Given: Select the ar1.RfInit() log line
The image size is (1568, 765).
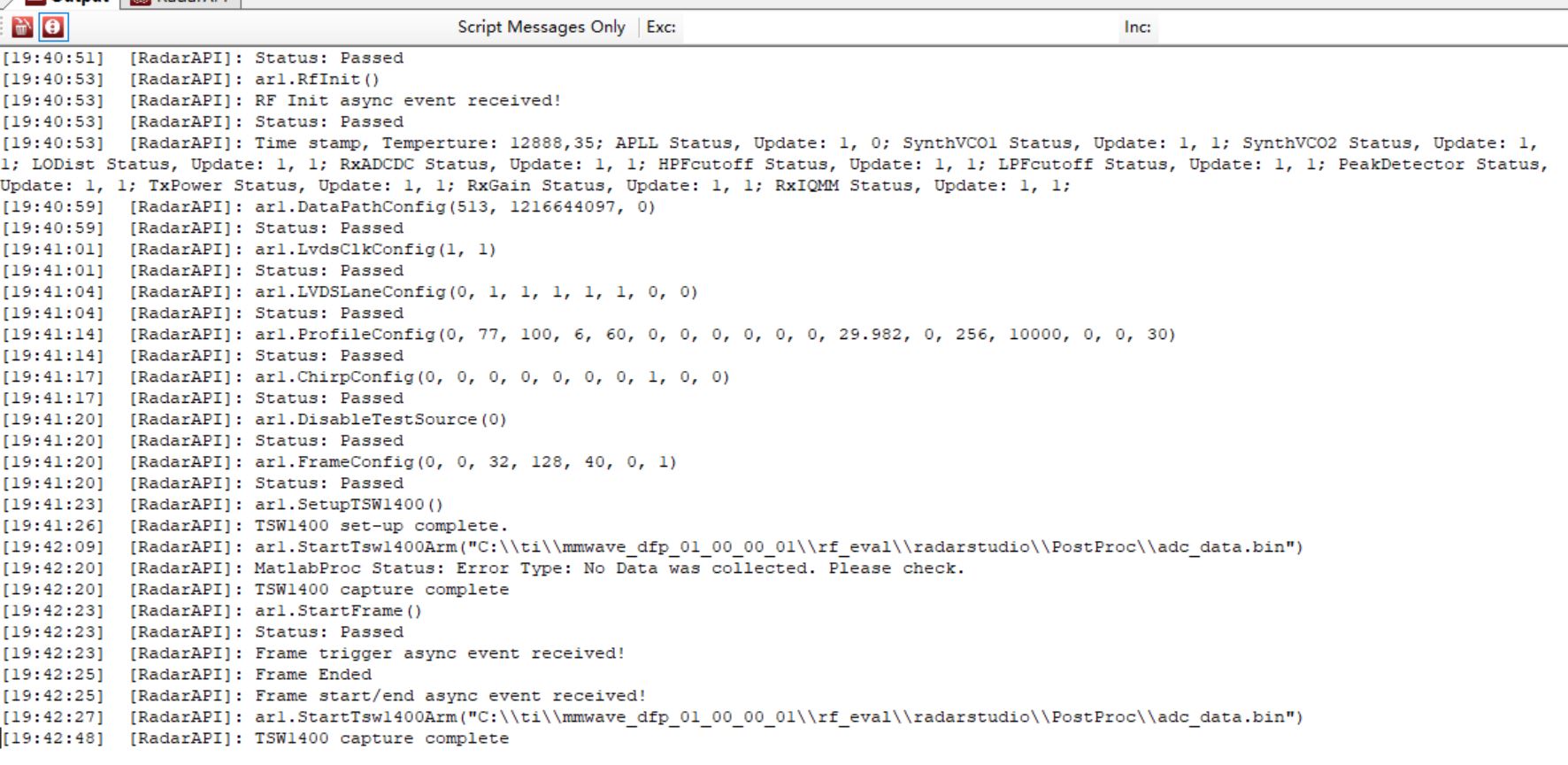Looking at the screenshot, I should 190,80.
